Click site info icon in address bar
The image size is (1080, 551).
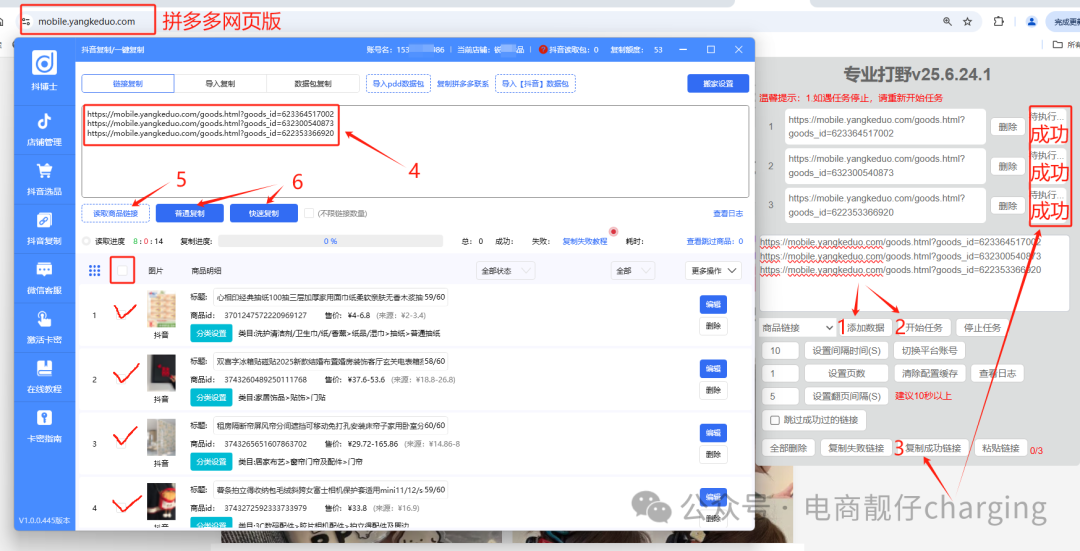click(x=27, y=21)
